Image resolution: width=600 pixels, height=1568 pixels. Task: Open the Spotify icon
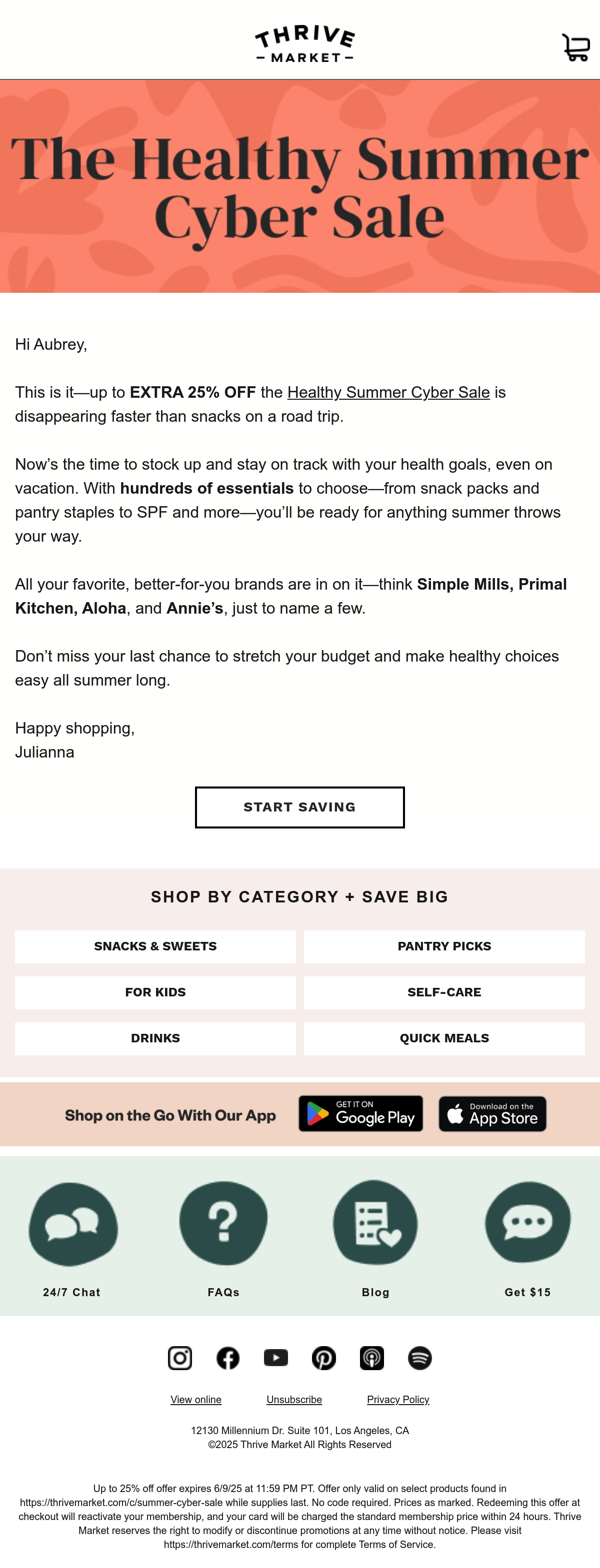(419, 1358)
